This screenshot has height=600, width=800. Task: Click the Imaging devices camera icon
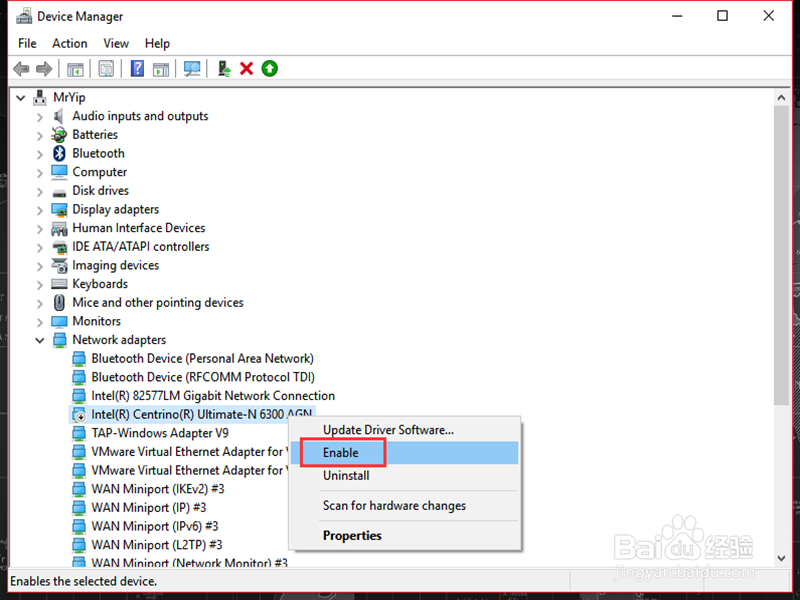tap(59, 265)
